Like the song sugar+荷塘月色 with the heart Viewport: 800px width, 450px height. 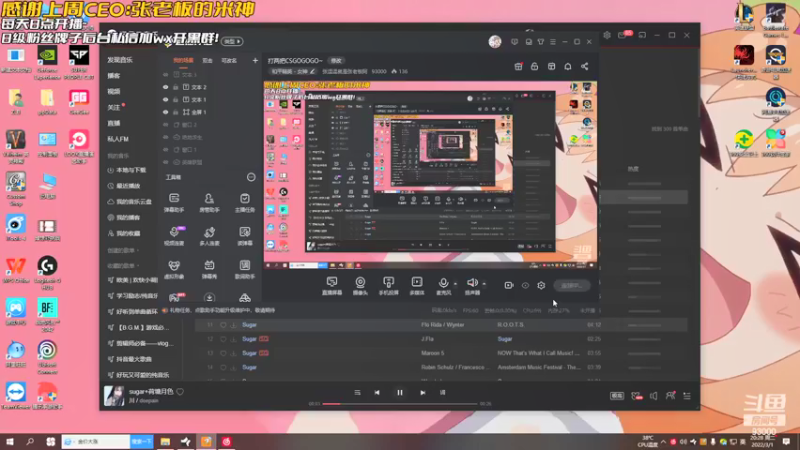[180, 392]
